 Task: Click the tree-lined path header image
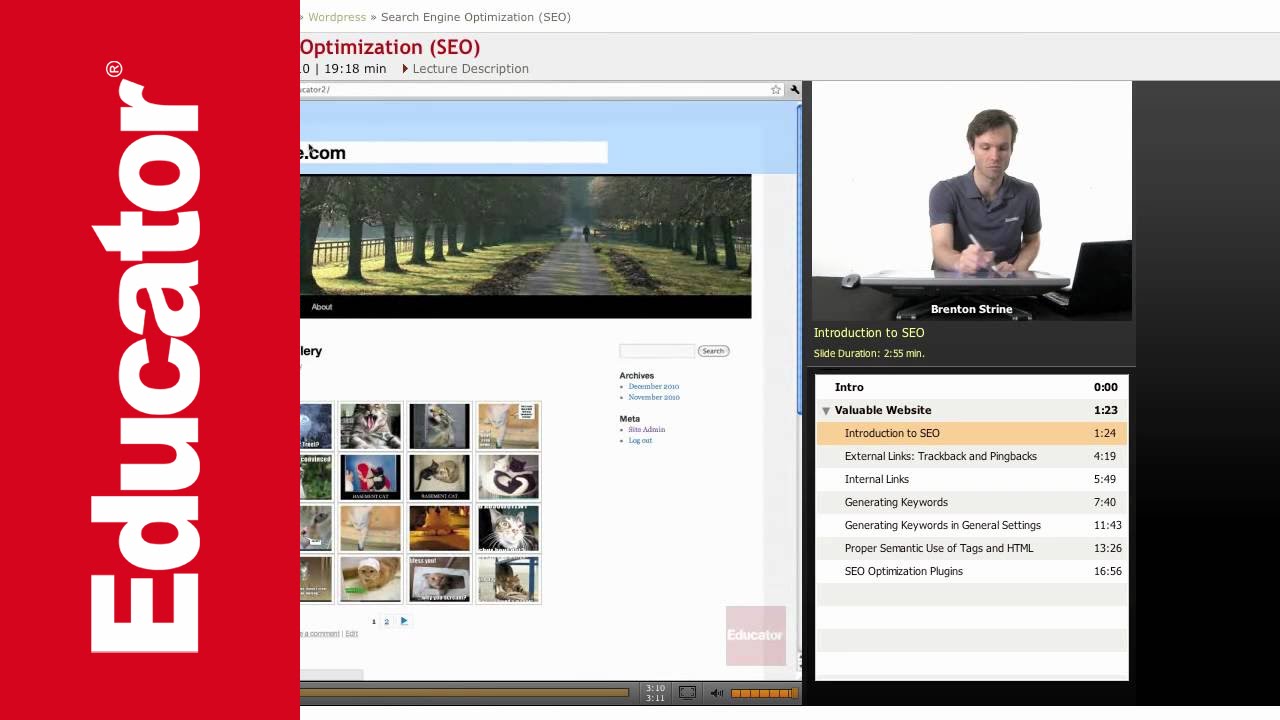point(525,235)
